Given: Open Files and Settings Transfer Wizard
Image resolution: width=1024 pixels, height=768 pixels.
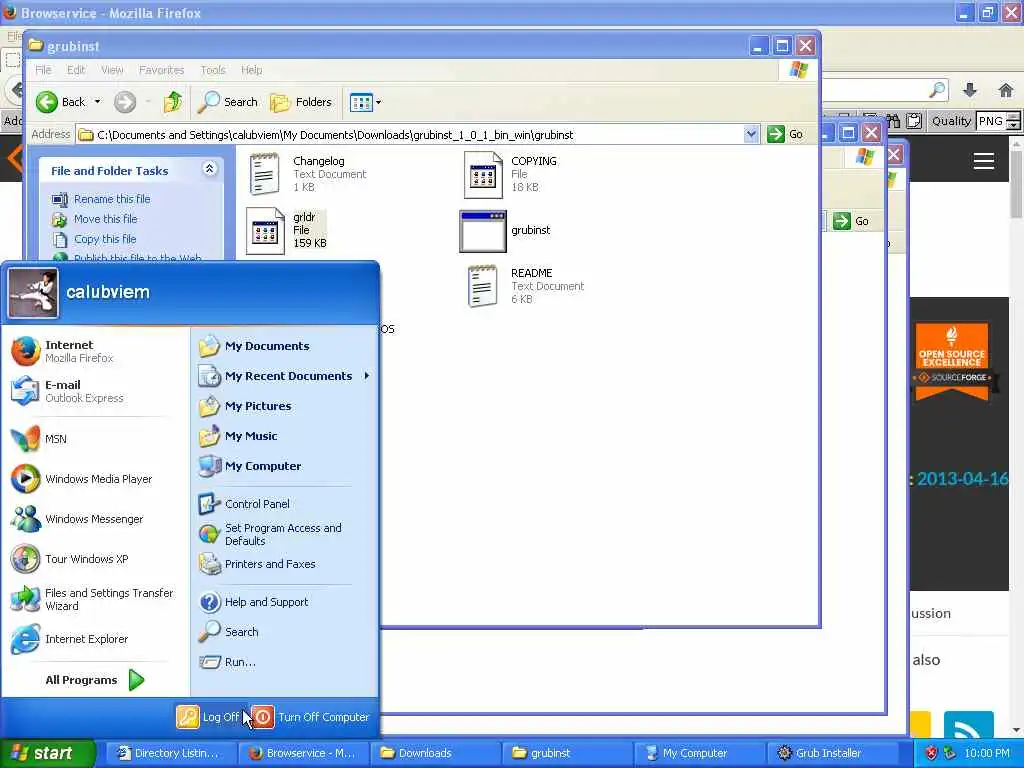Looking at the screenshot, I should coord(95,599).
